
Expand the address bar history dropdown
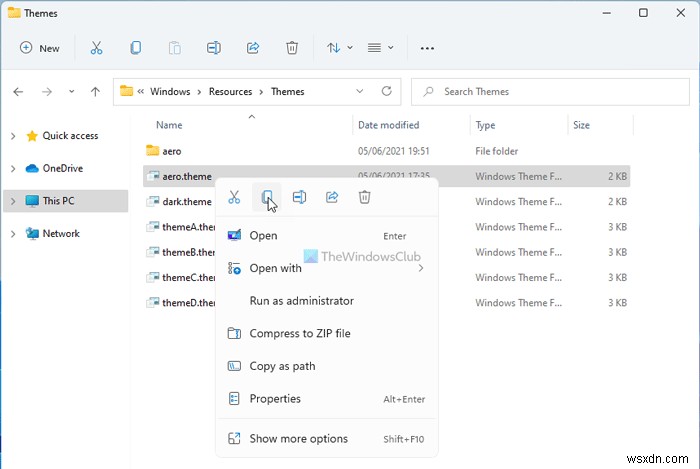tap(359, 91)
